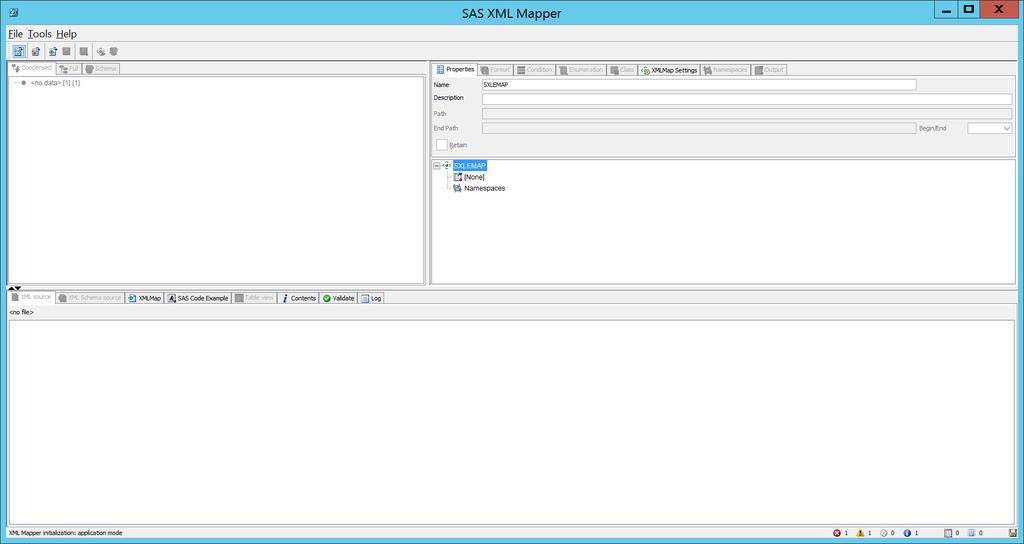Select the <no data> [1] (1) row
Viewport: 1024px width, 544px height.
pos(56,83)
